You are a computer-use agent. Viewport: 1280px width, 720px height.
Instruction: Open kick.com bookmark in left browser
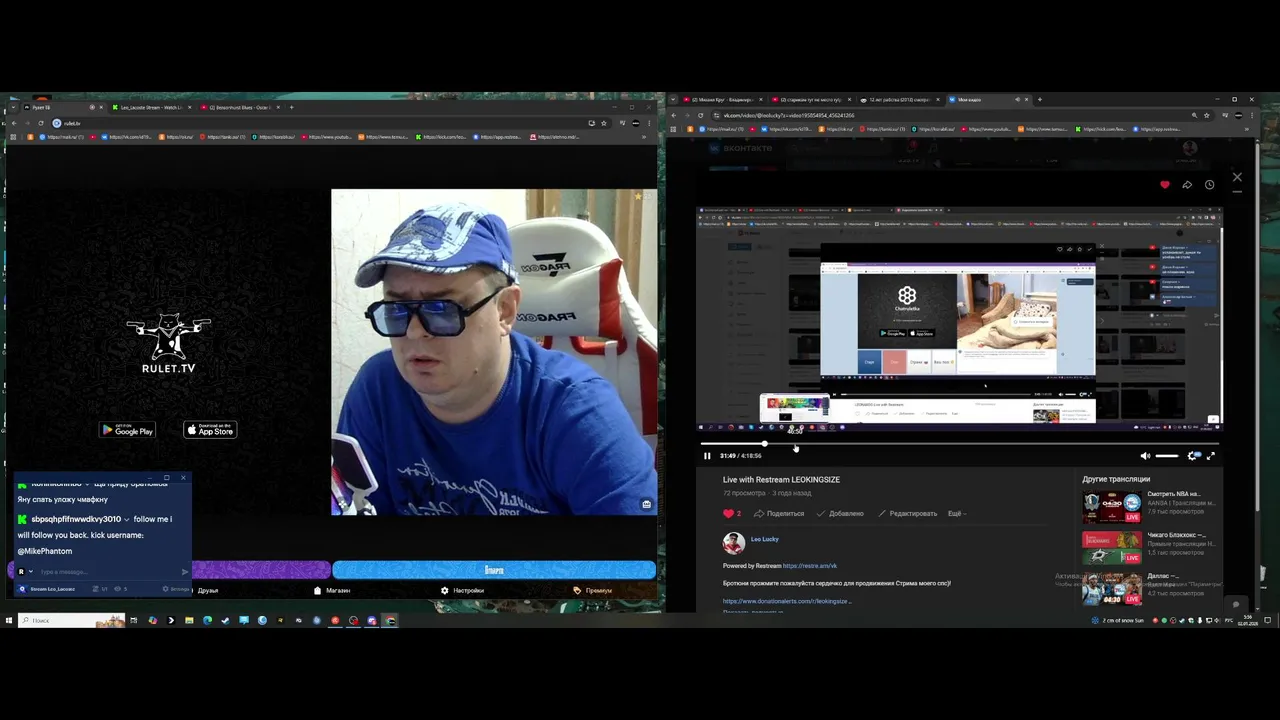pos(441,137)
